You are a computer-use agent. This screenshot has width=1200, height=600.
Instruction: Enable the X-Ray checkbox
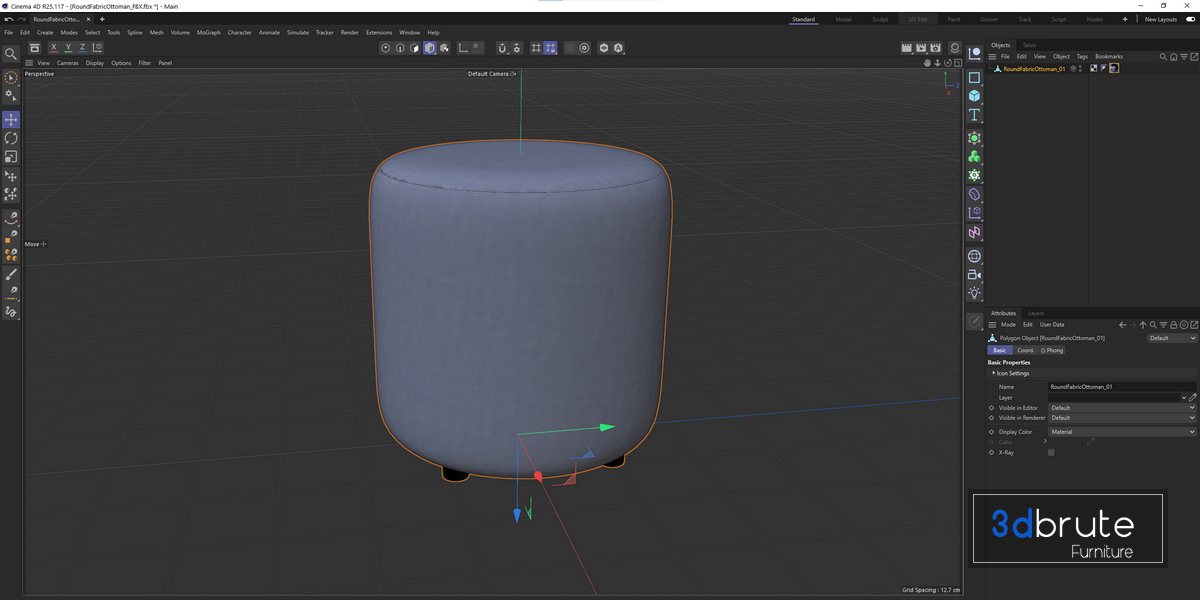pyautogui.click(x=1051, y=453)
